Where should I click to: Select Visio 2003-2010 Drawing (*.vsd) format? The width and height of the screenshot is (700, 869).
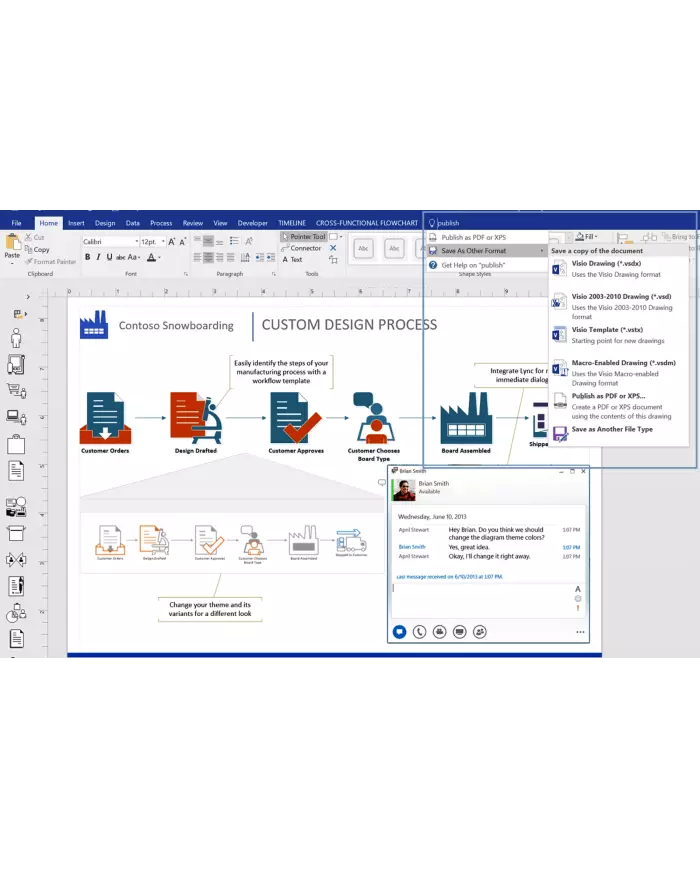[x=619, y=306]
